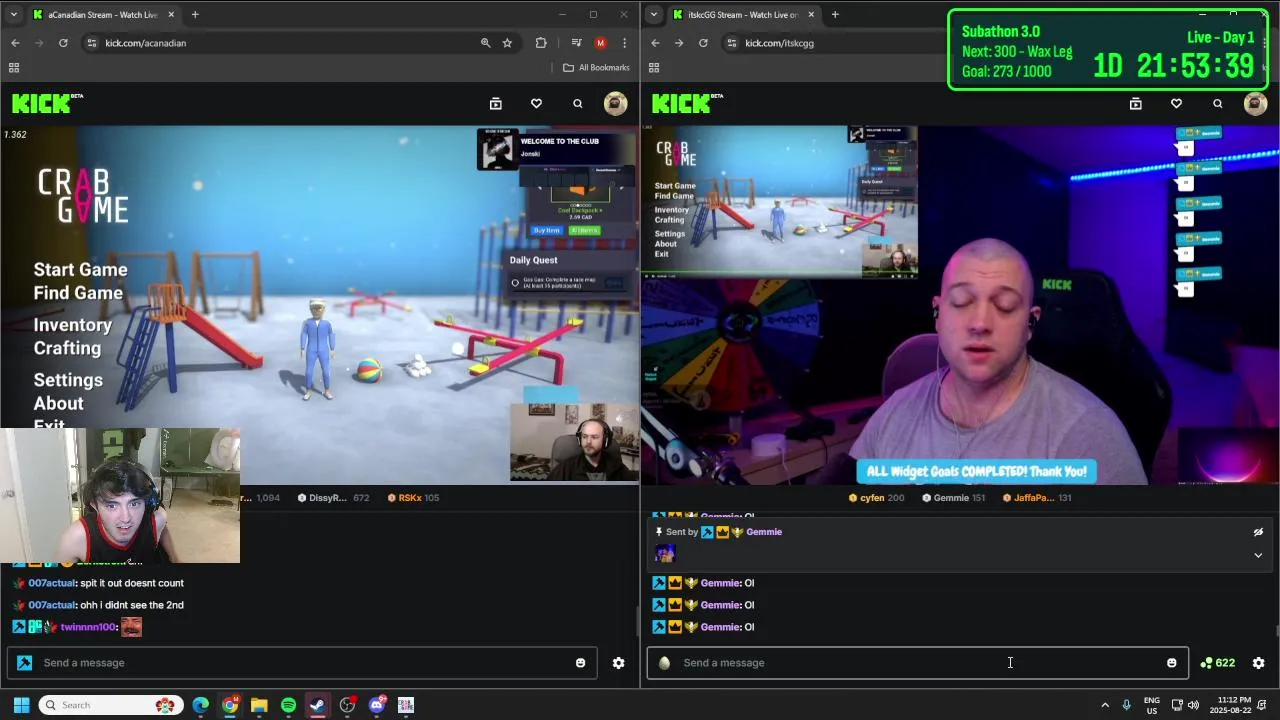Click Send a message field in aCanadian chat

302,663
